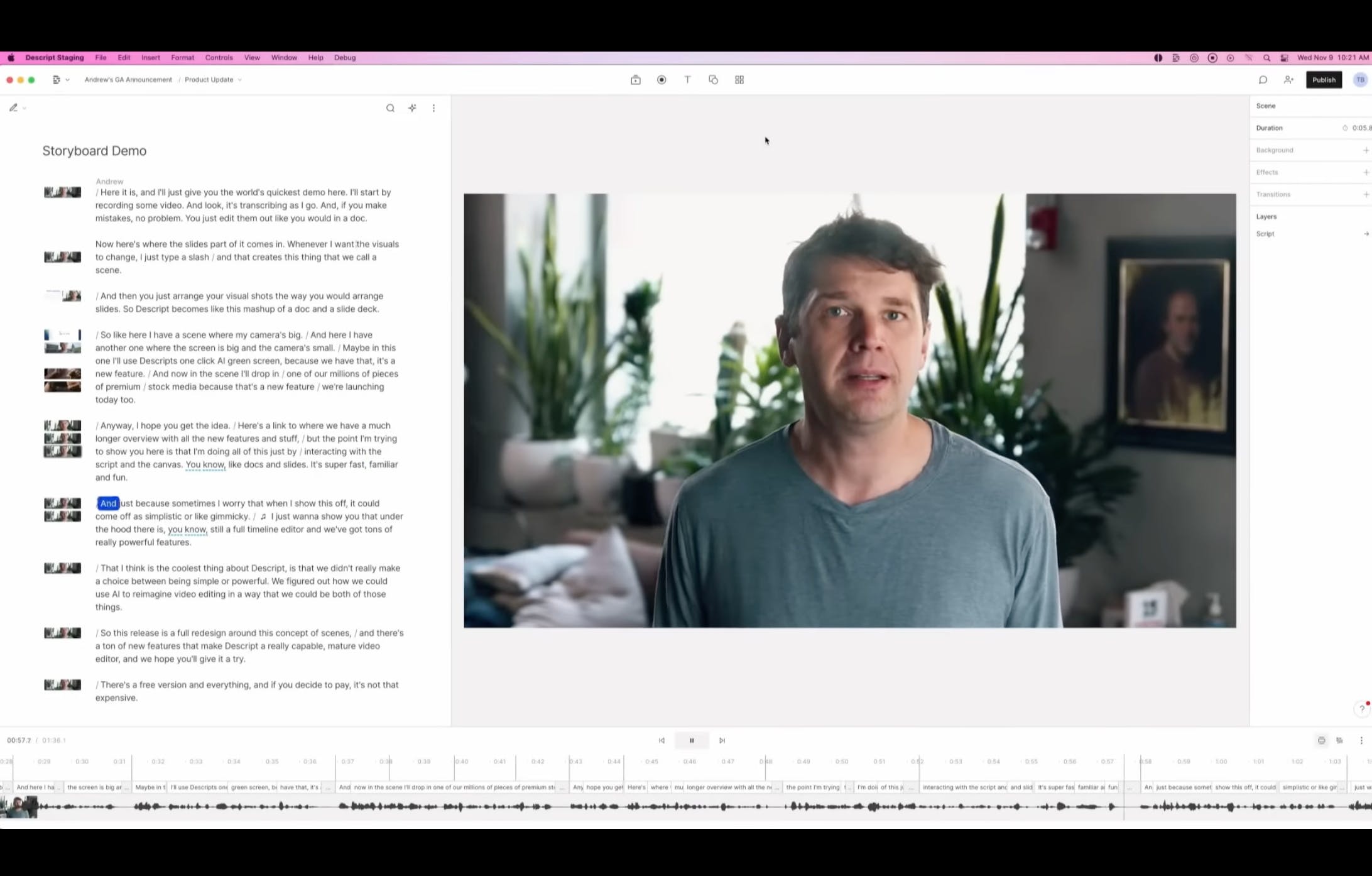Open the templates grid icon
Viewport: 1372px width, 876px height.
tap(739, 80)
